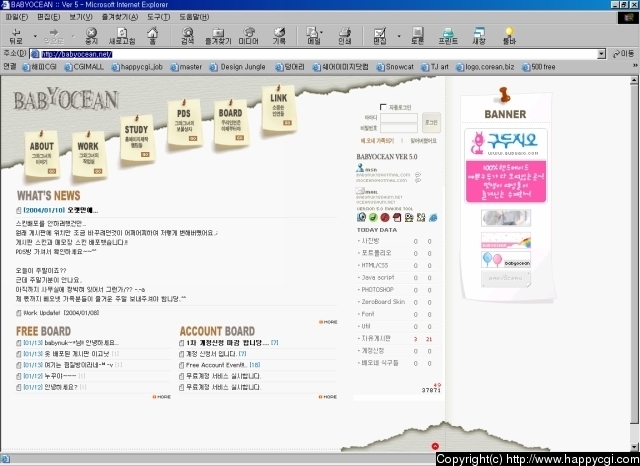This screenshot has height=466, width=640.
Task: Click the Forward arrow toolbar button
Action: 53,36
